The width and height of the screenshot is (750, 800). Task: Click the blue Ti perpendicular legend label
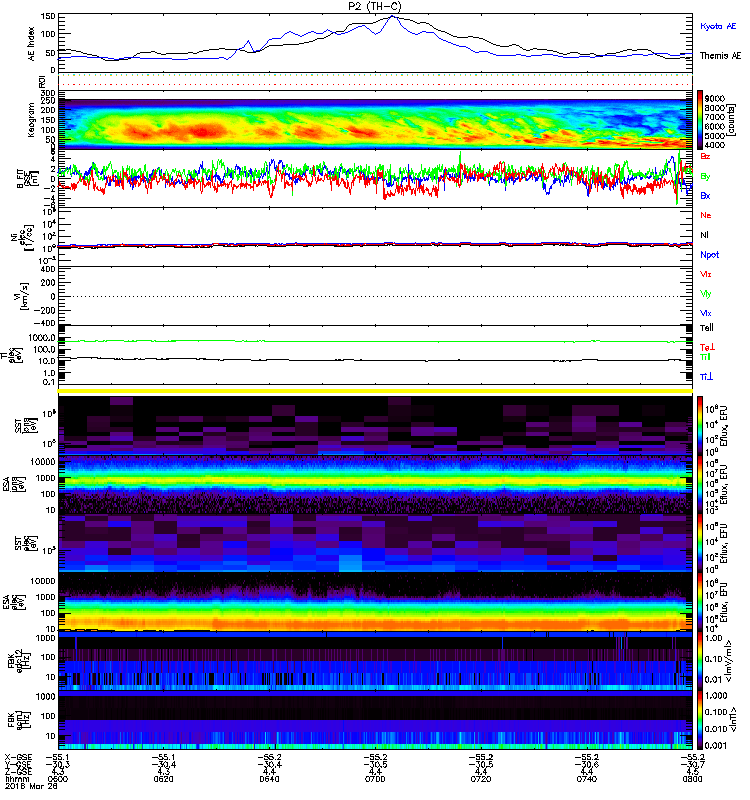(x=706, y=377)
